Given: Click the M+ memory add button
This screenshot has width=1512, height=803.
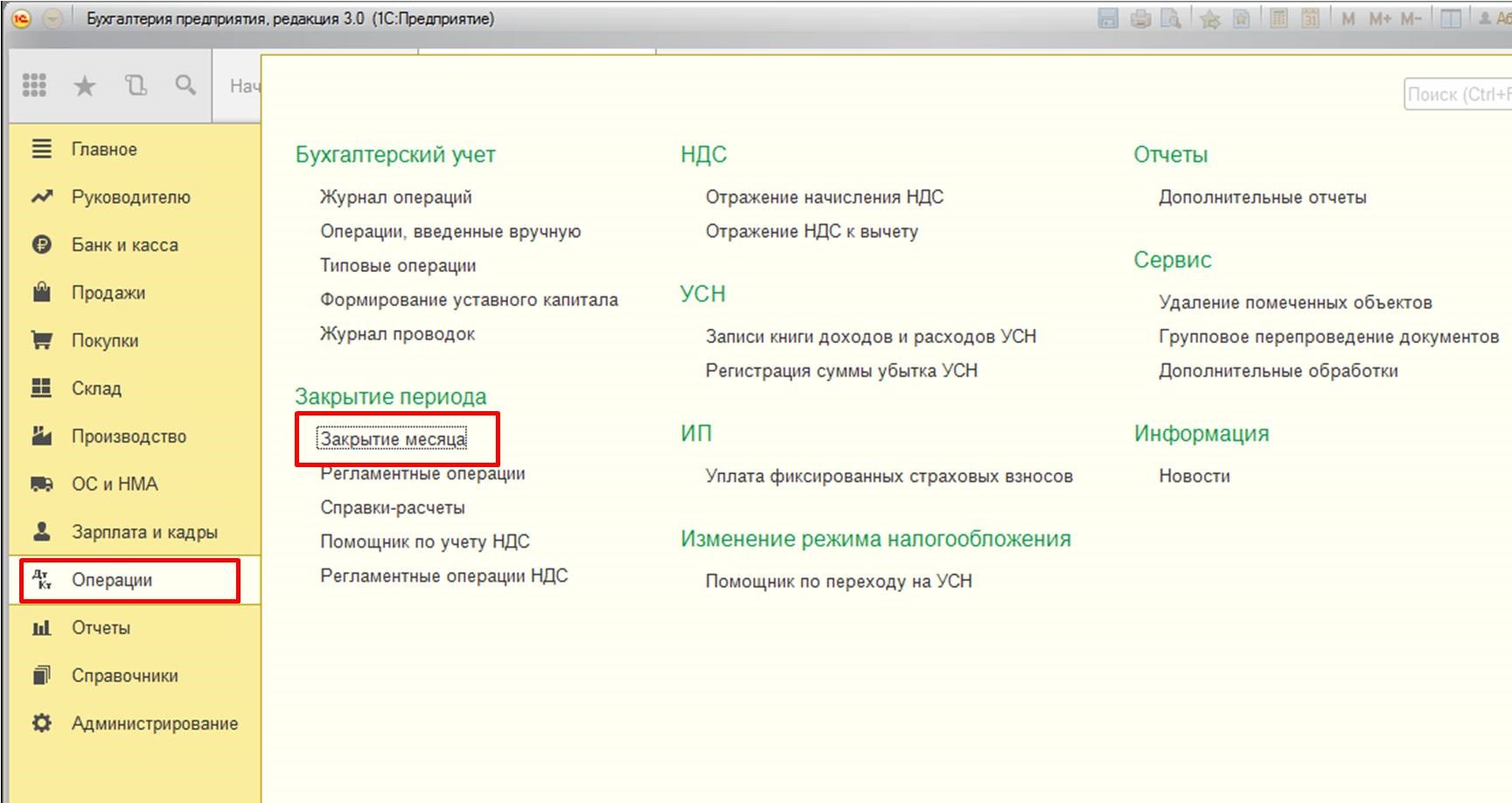Looking at the screenshot, I should pyautogui.click(x=1380, y=18).
